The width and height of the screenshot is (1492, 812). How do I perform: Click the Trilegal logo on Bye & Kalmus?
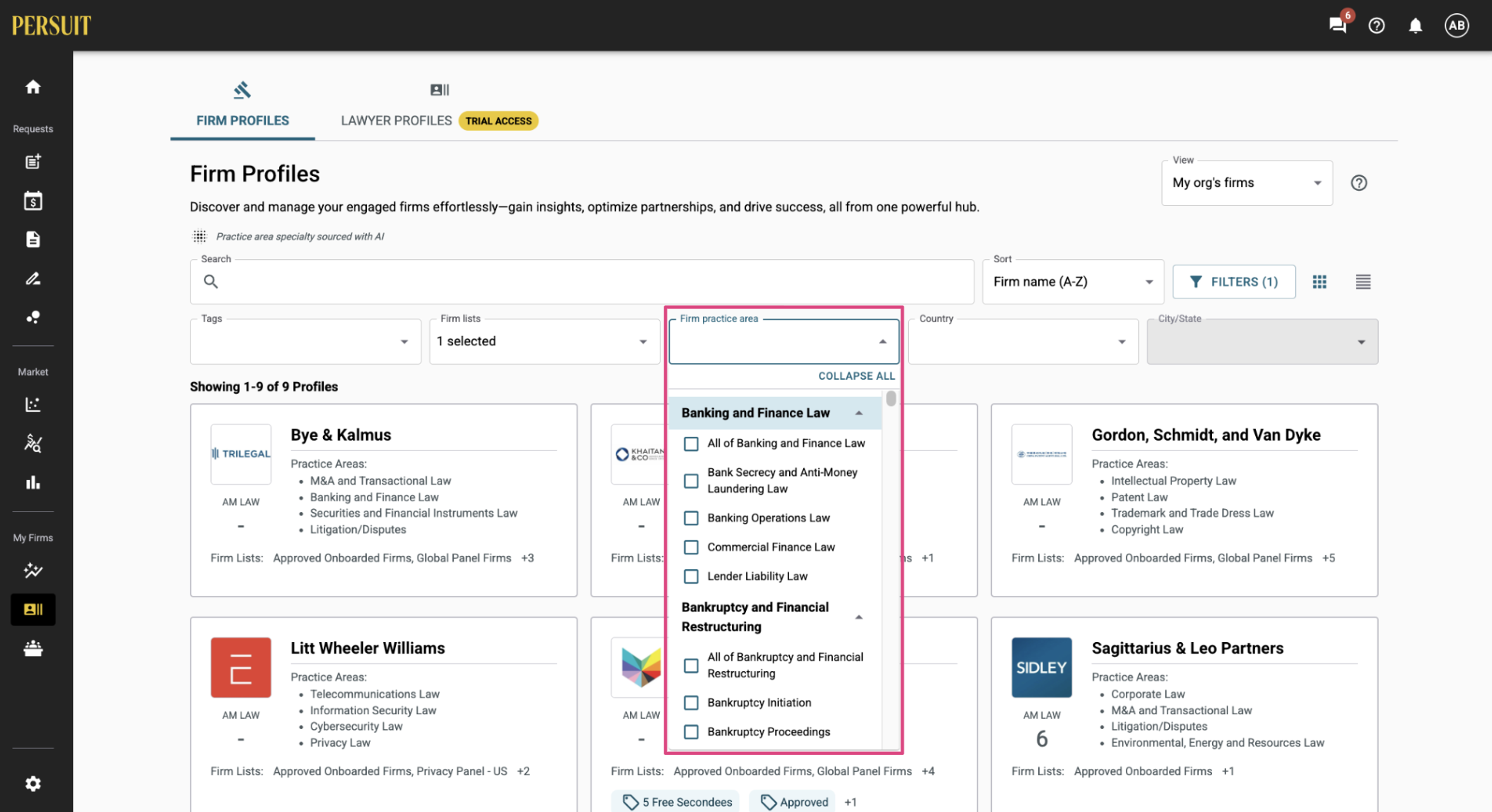[241, 454]
